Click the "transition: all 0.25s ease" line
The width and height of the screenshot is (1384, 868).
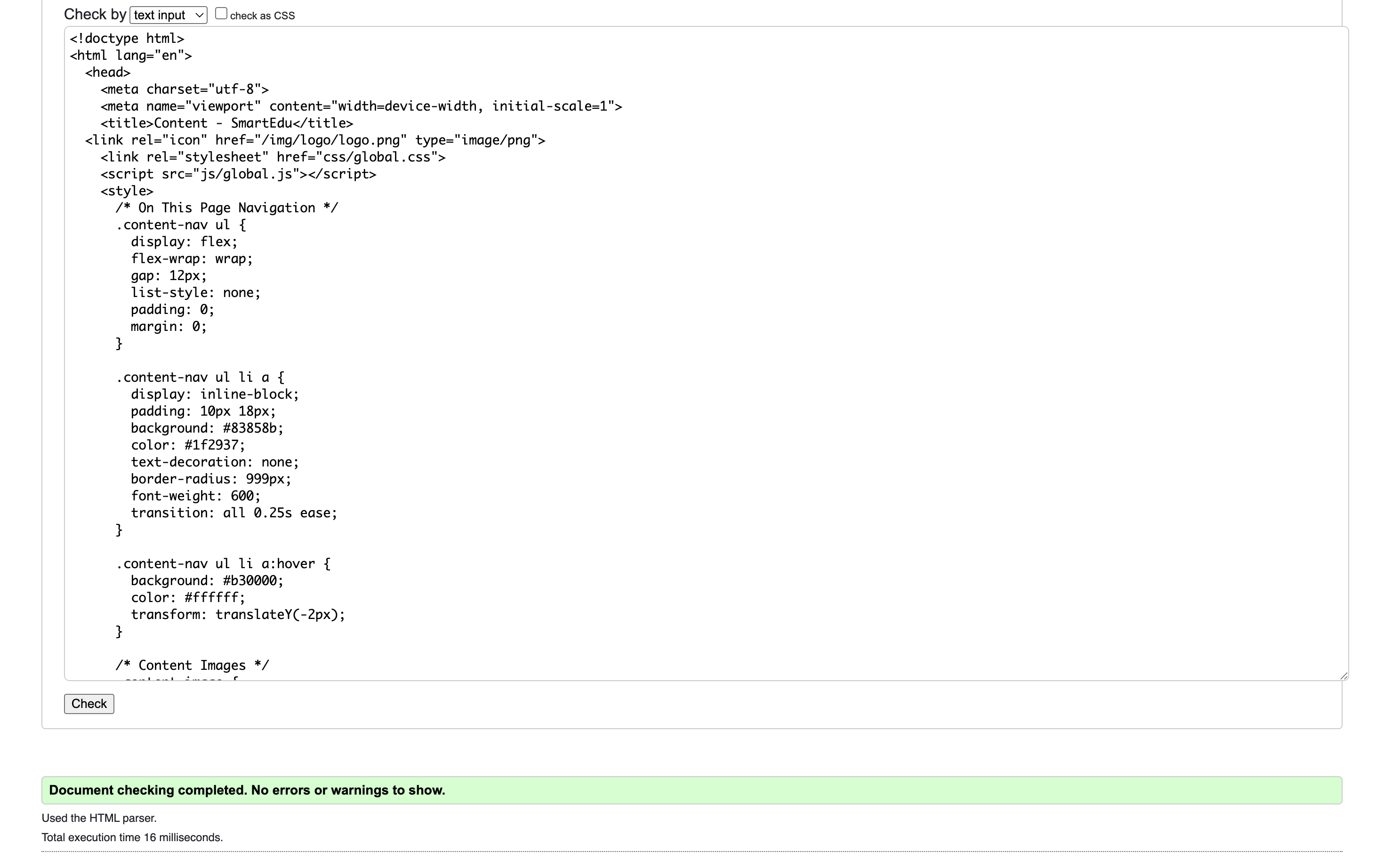tap(233, 513)
